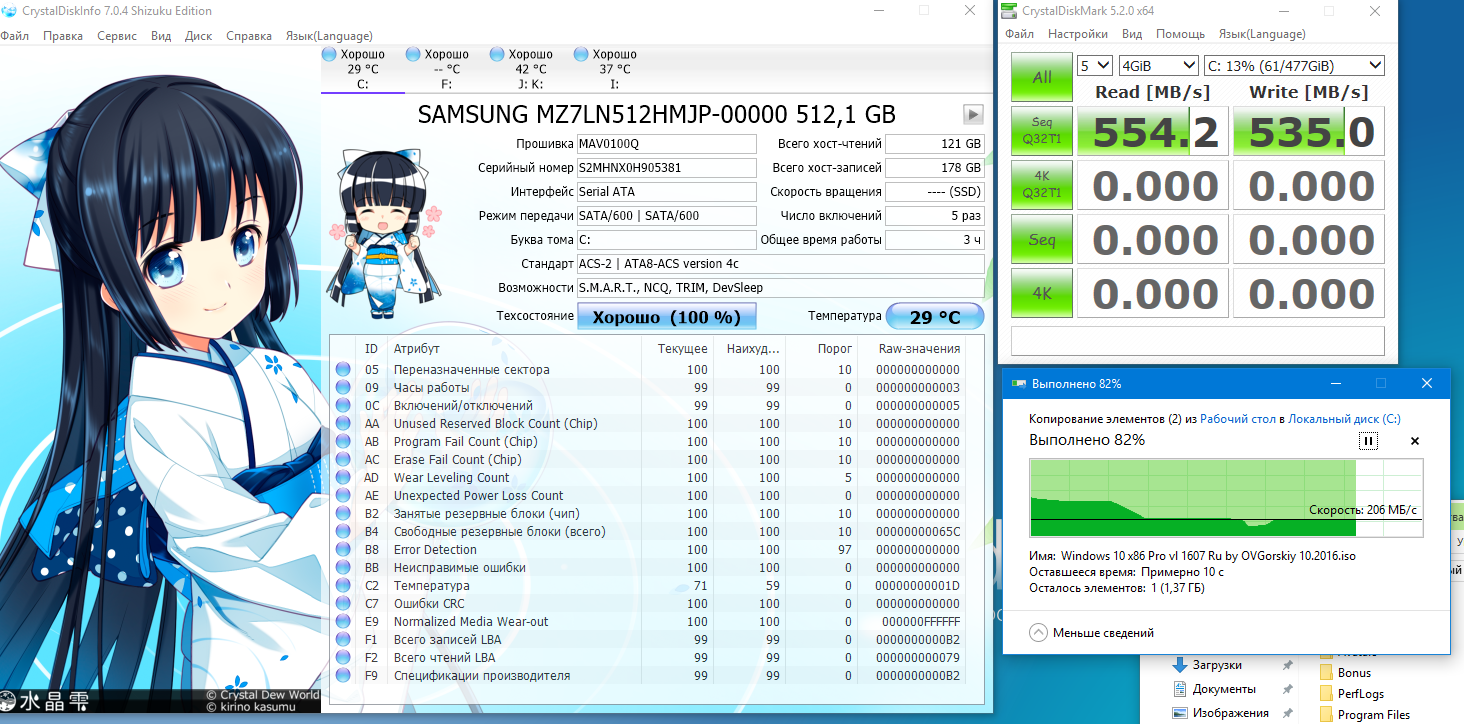Open Правка menu in CrystalDiskInfo

click(63, 36)
